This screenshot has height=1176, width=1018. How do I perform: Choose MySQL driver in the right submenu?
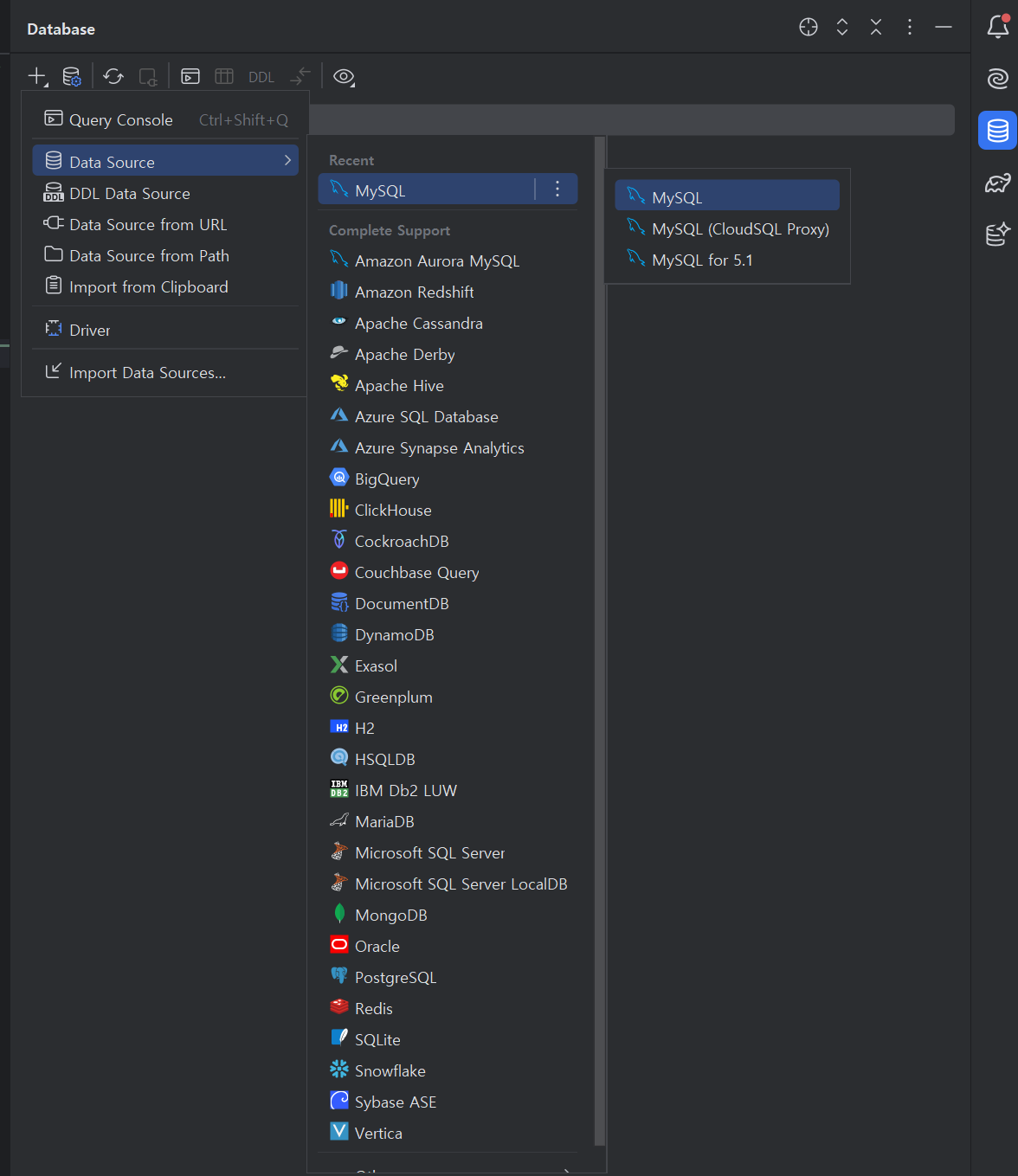pyautogui.click(x=727, y=196)
